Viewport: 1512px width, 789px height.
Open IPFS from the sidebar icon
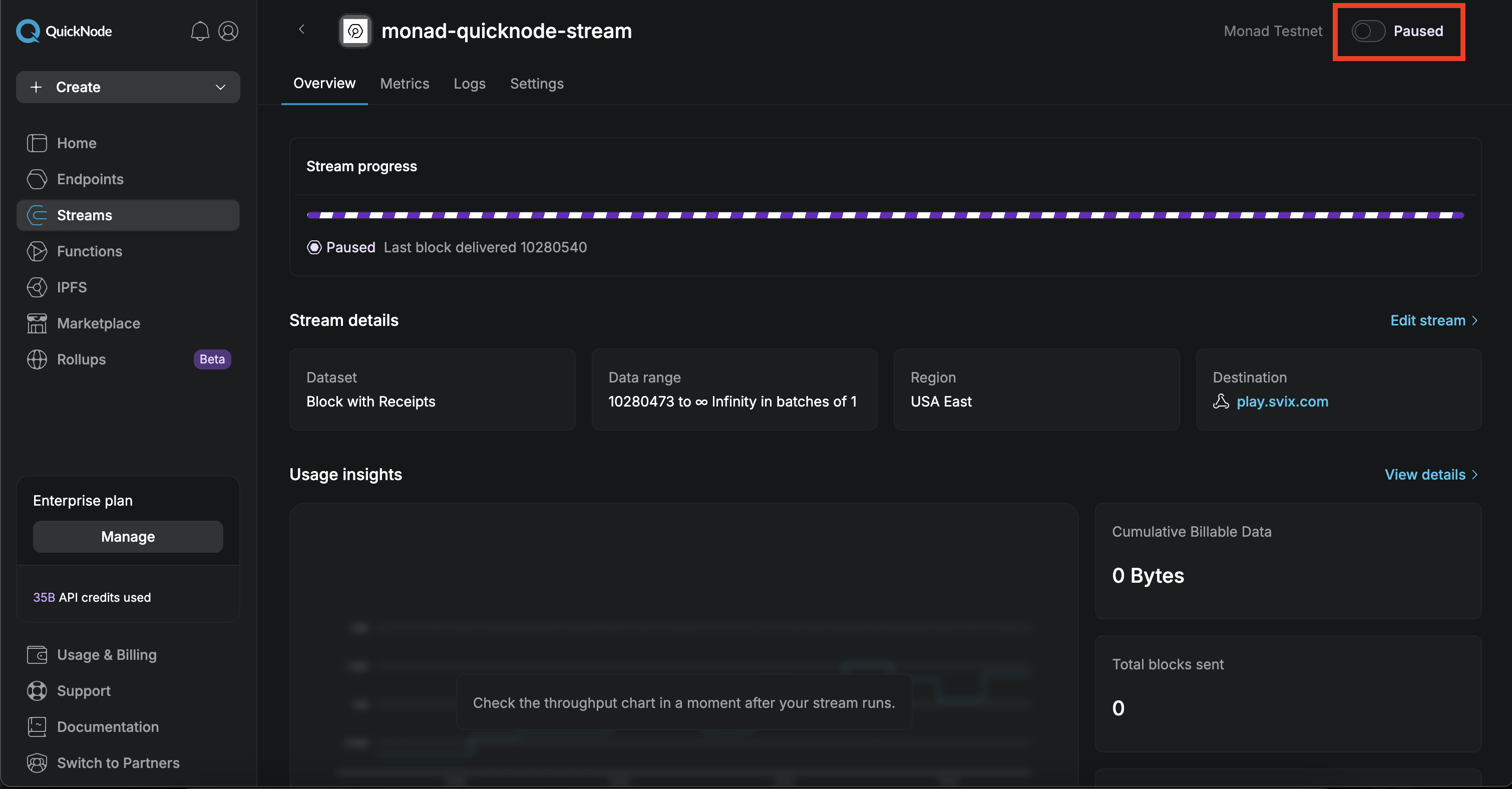37,287
